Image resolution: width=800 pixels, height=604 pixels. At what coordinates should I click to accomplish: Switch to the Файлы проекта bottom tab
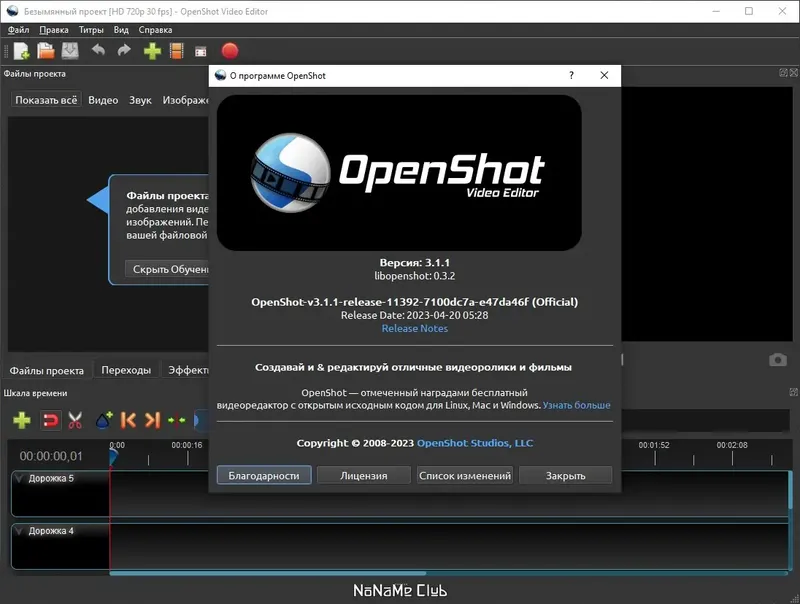[46, 370]
